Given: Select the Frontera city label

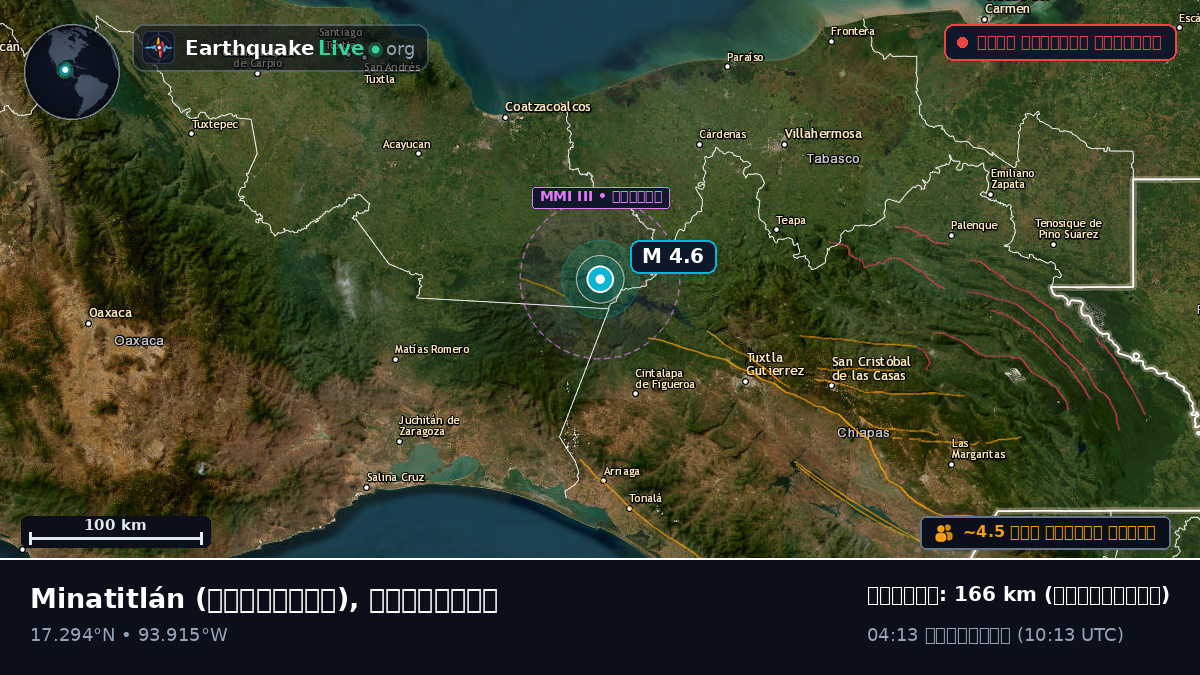Looking at the screenshot, I should 852,32.
